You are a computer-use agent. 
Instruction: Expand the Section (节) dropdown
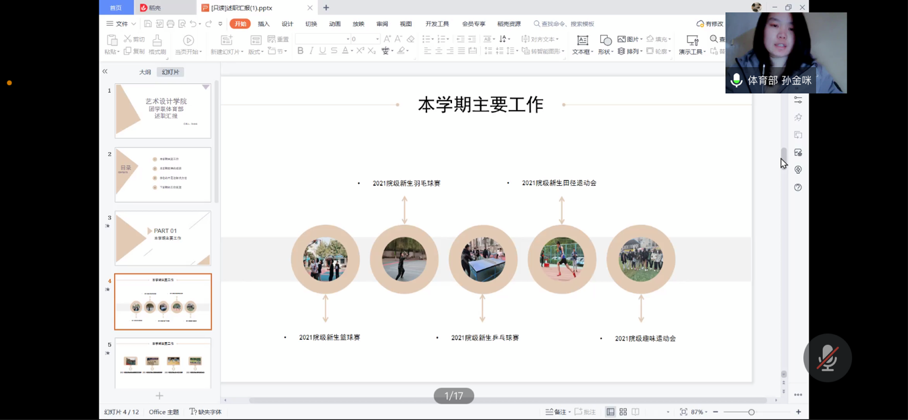click(x=279, y=52)
